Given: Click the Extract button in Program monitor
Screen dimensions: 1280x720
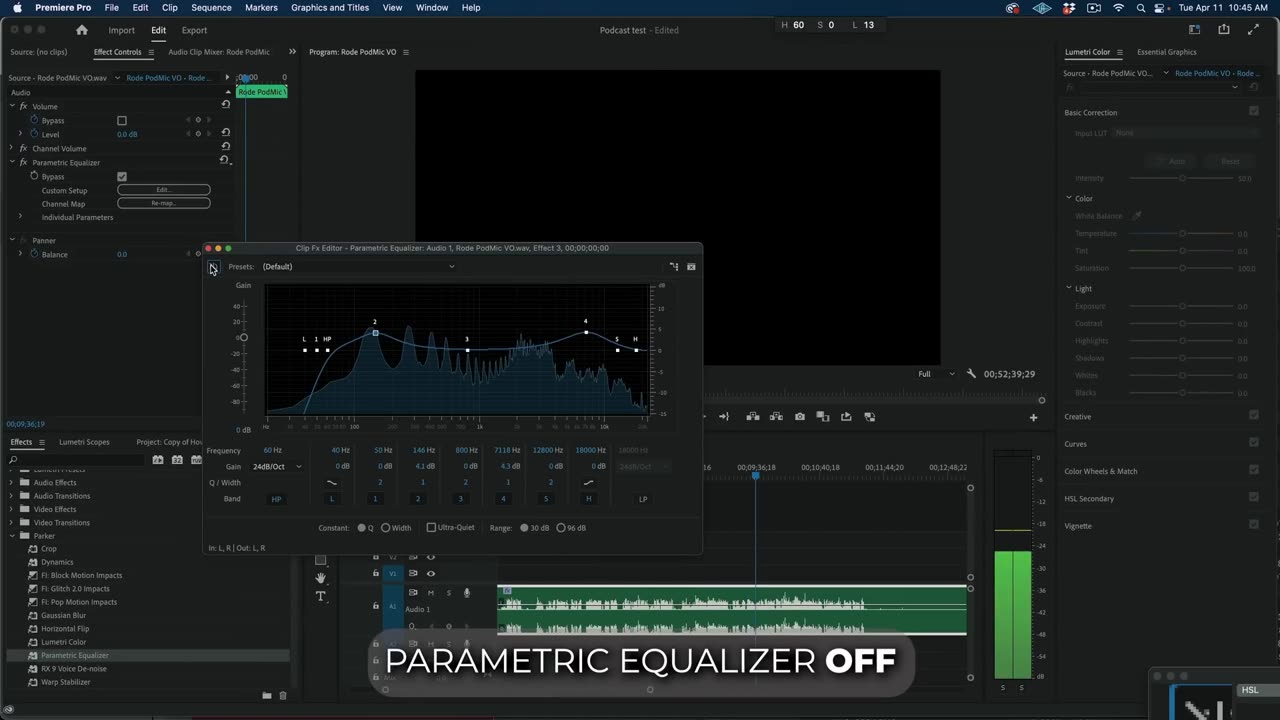Looking at the screenshot, I should [776, 417].
